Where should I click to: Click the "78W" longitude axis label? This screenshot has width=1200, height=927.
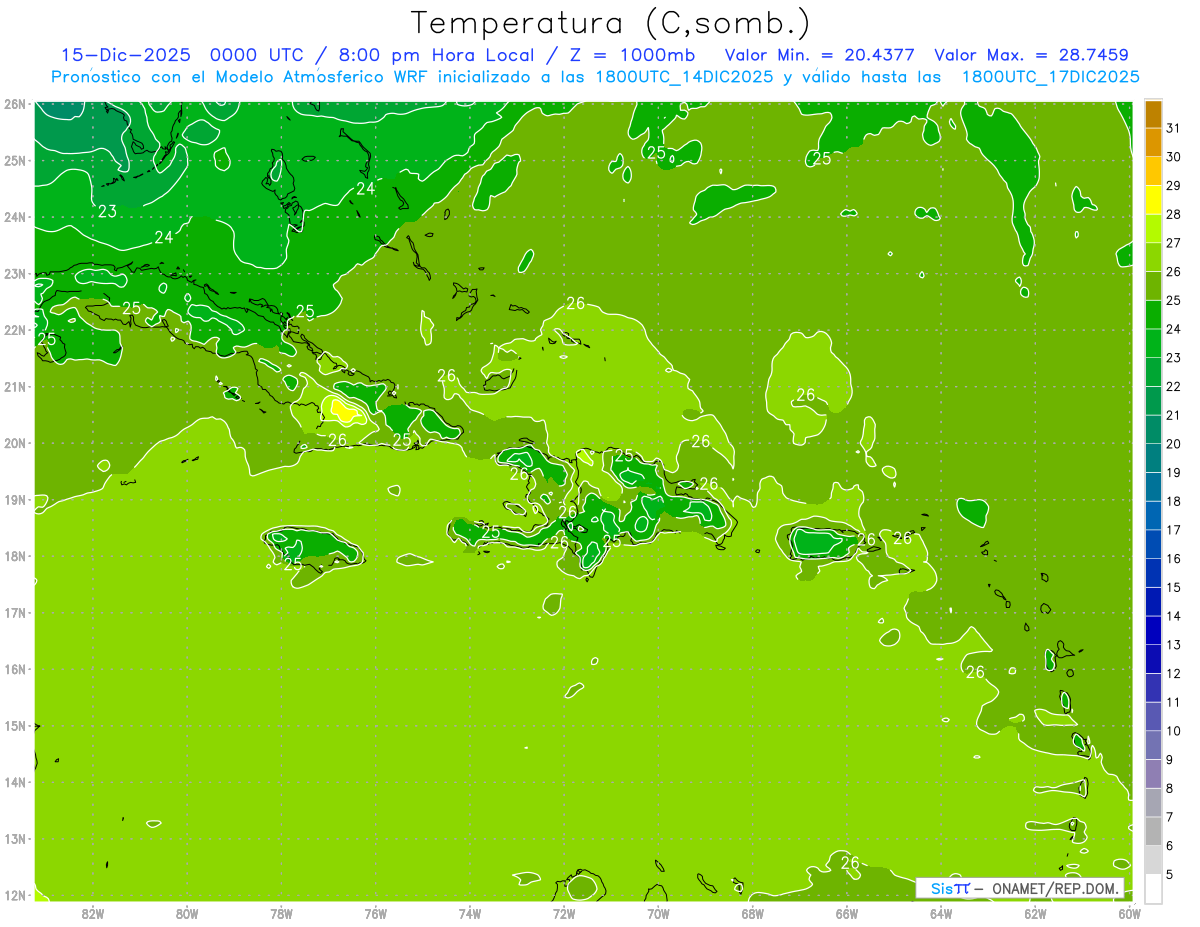[281, 913]
